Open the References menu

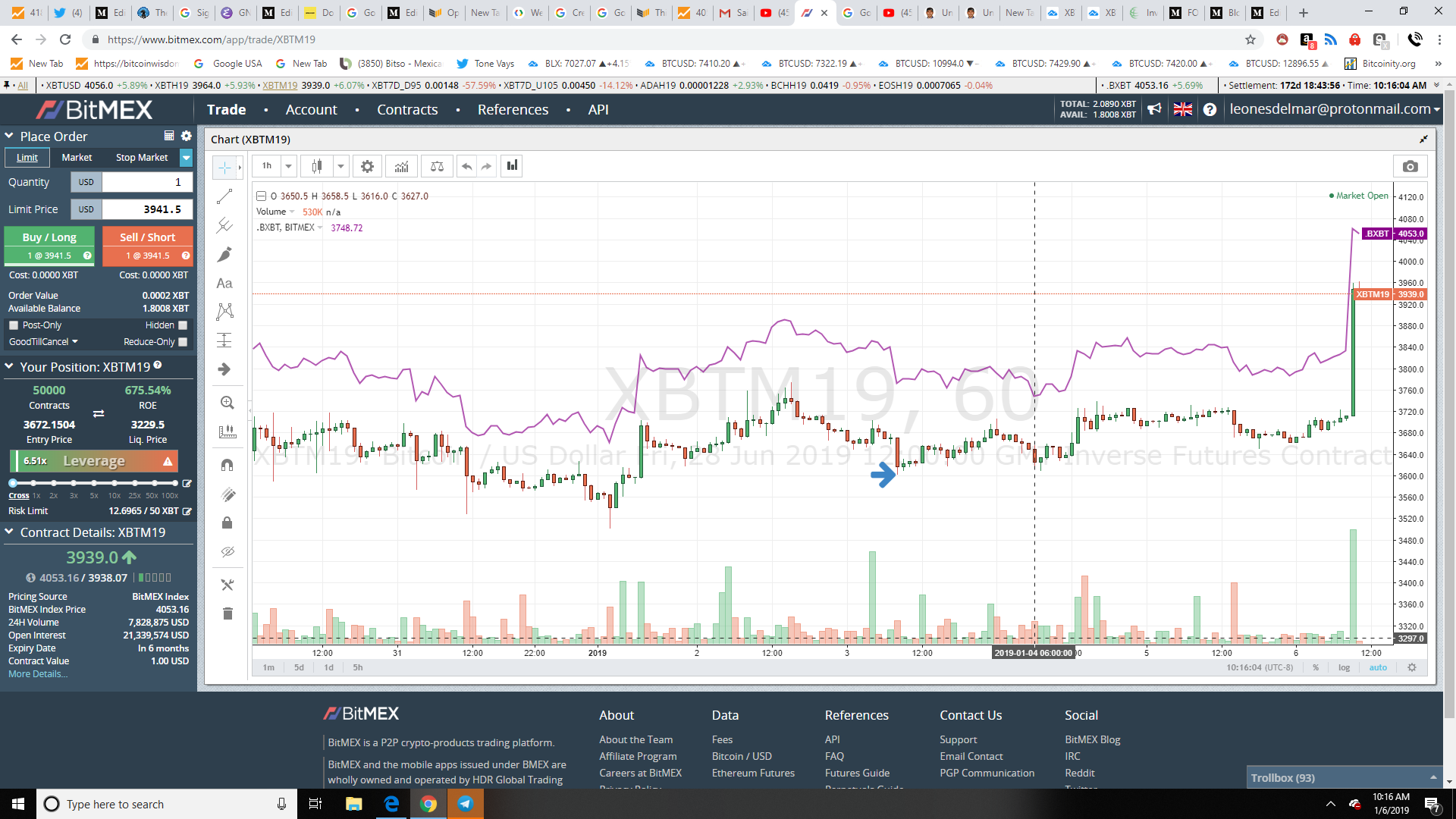[x=513, y=109]
